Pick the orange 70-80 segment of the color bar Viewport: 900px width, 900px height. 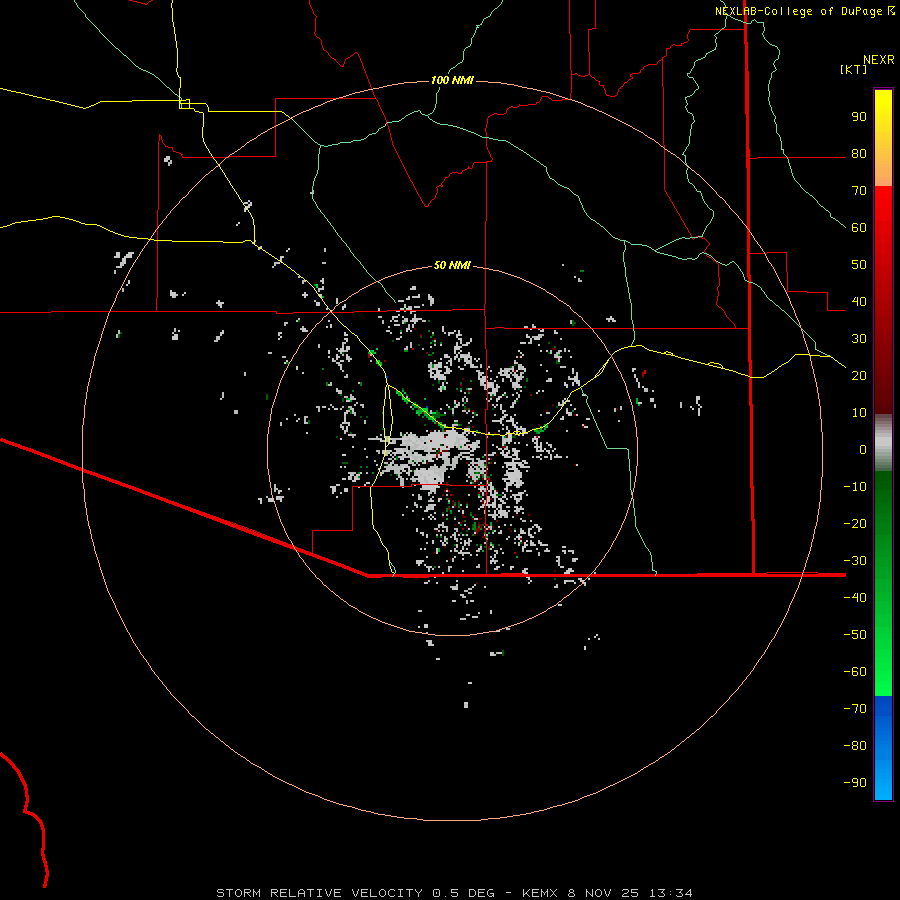[883, 170]
